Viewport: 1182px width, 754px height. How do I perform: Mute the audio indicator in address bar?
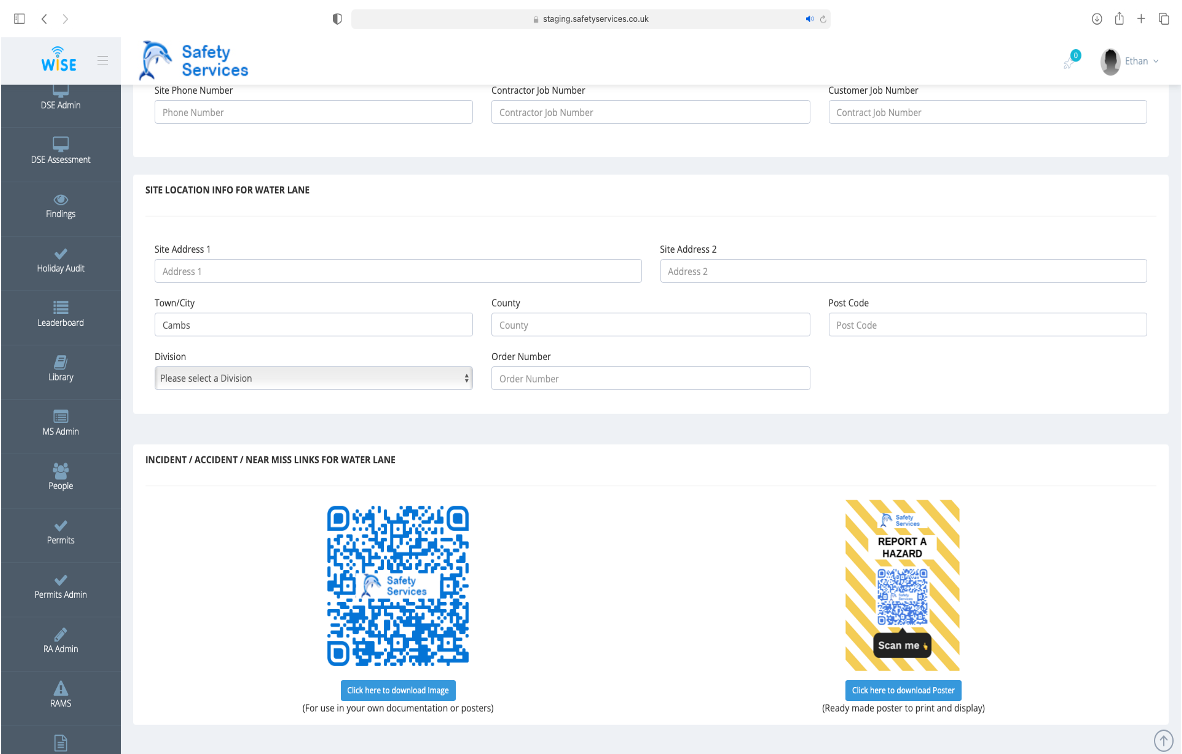810,19
